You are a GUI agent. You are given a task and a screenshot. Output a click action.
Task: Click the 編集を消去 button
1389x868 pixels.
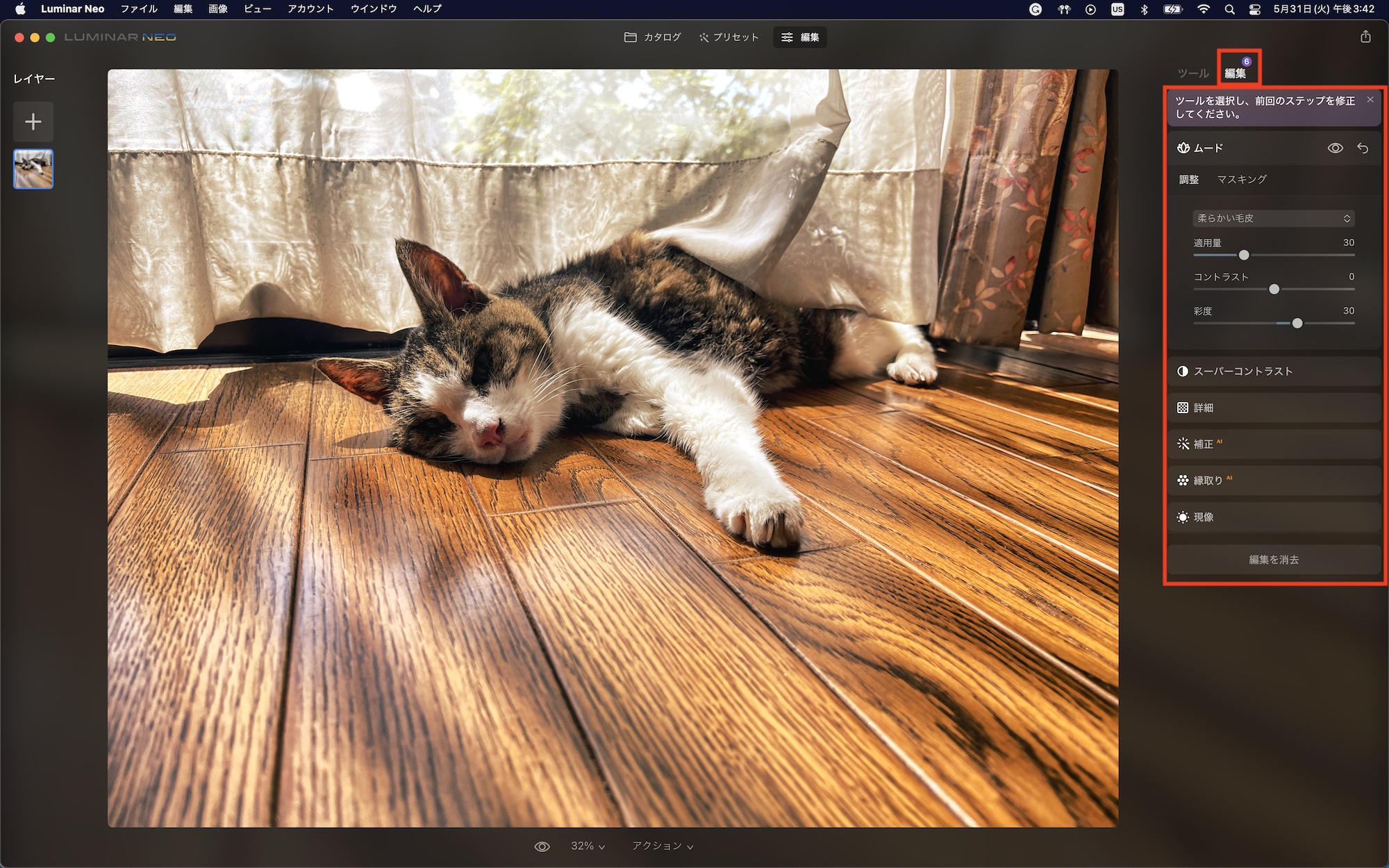[x=1273, y=560]
